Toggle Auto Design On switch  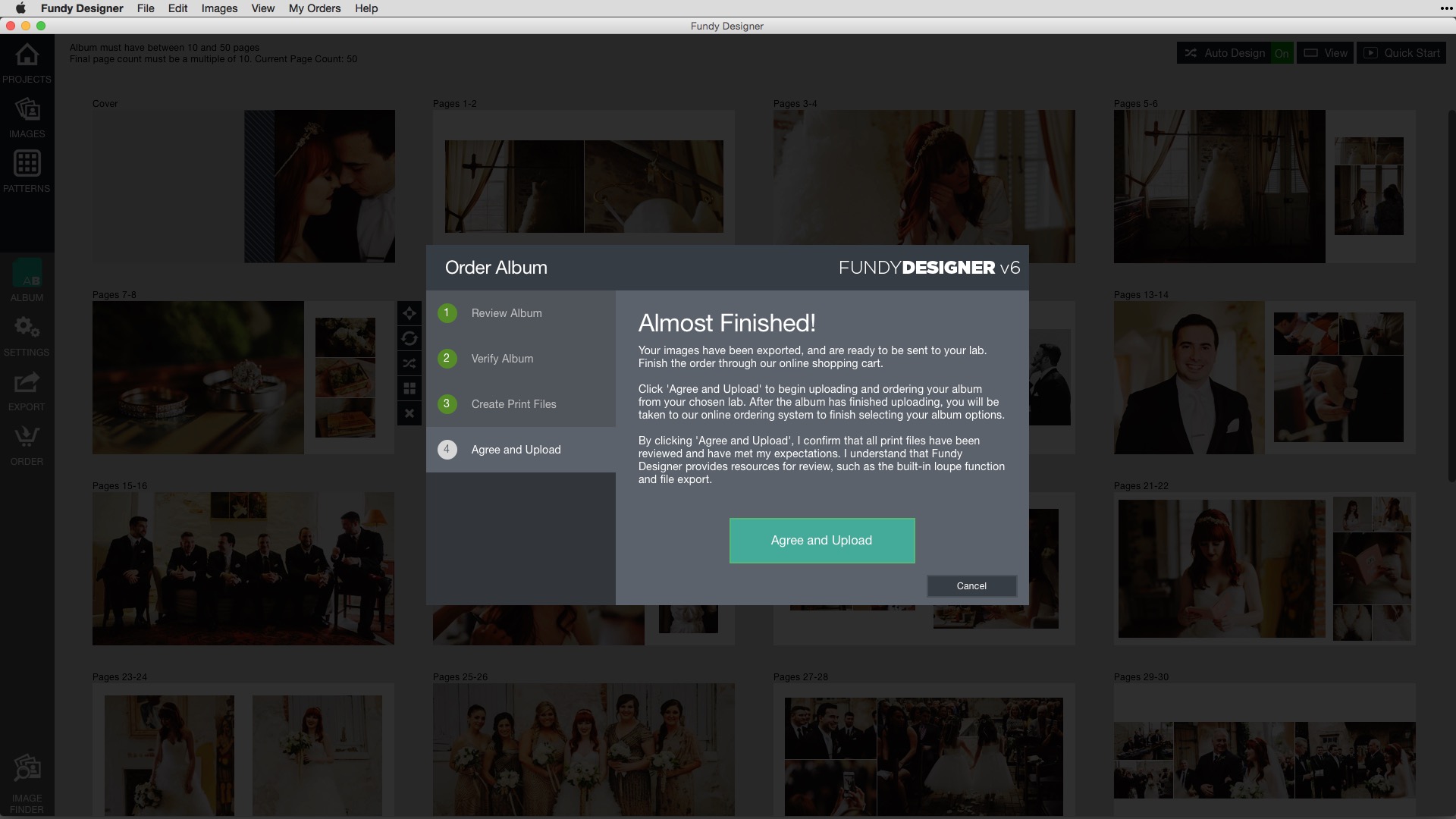click(1282, 53)
